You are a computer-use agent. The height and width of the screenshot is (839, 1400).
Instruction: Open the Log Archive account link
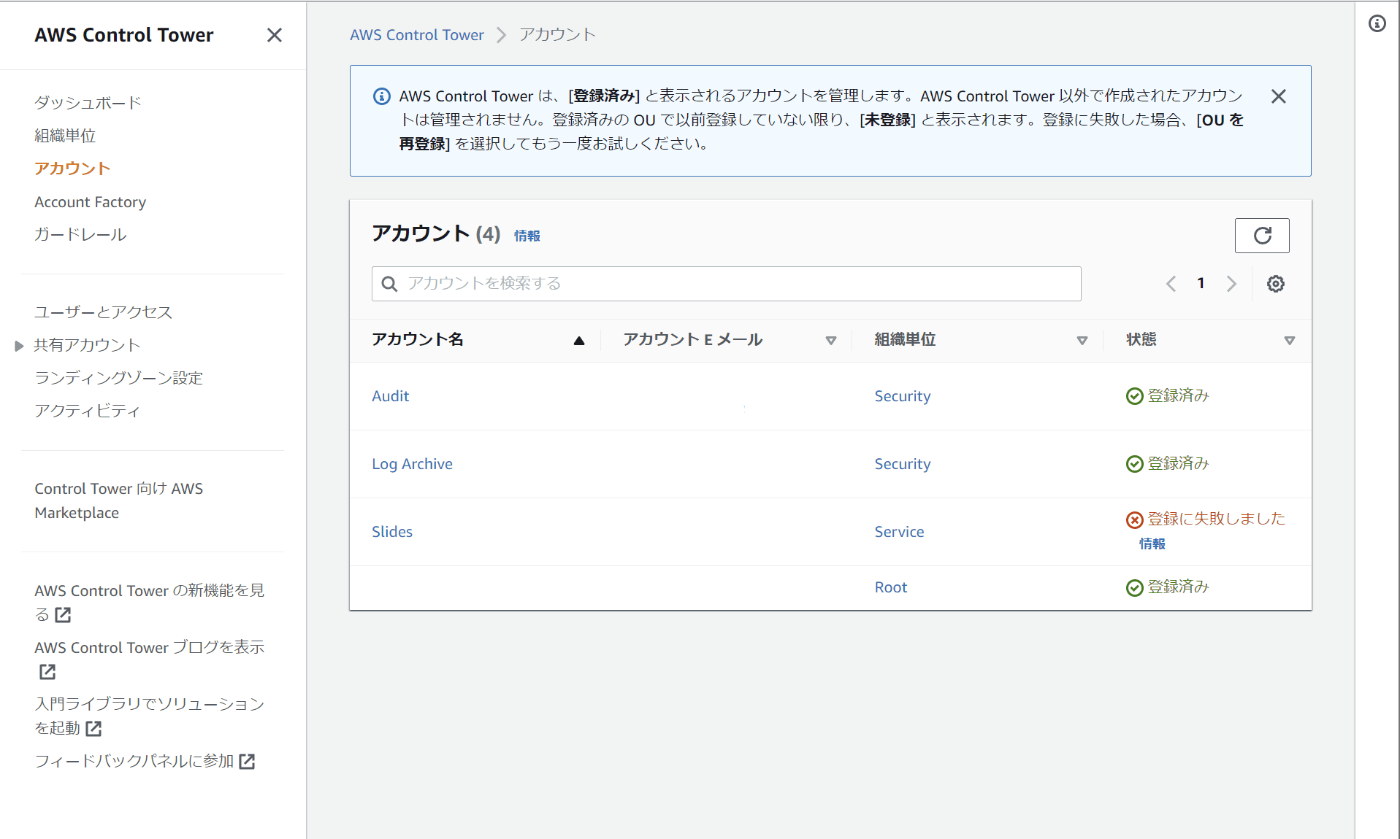coord(412,464)
